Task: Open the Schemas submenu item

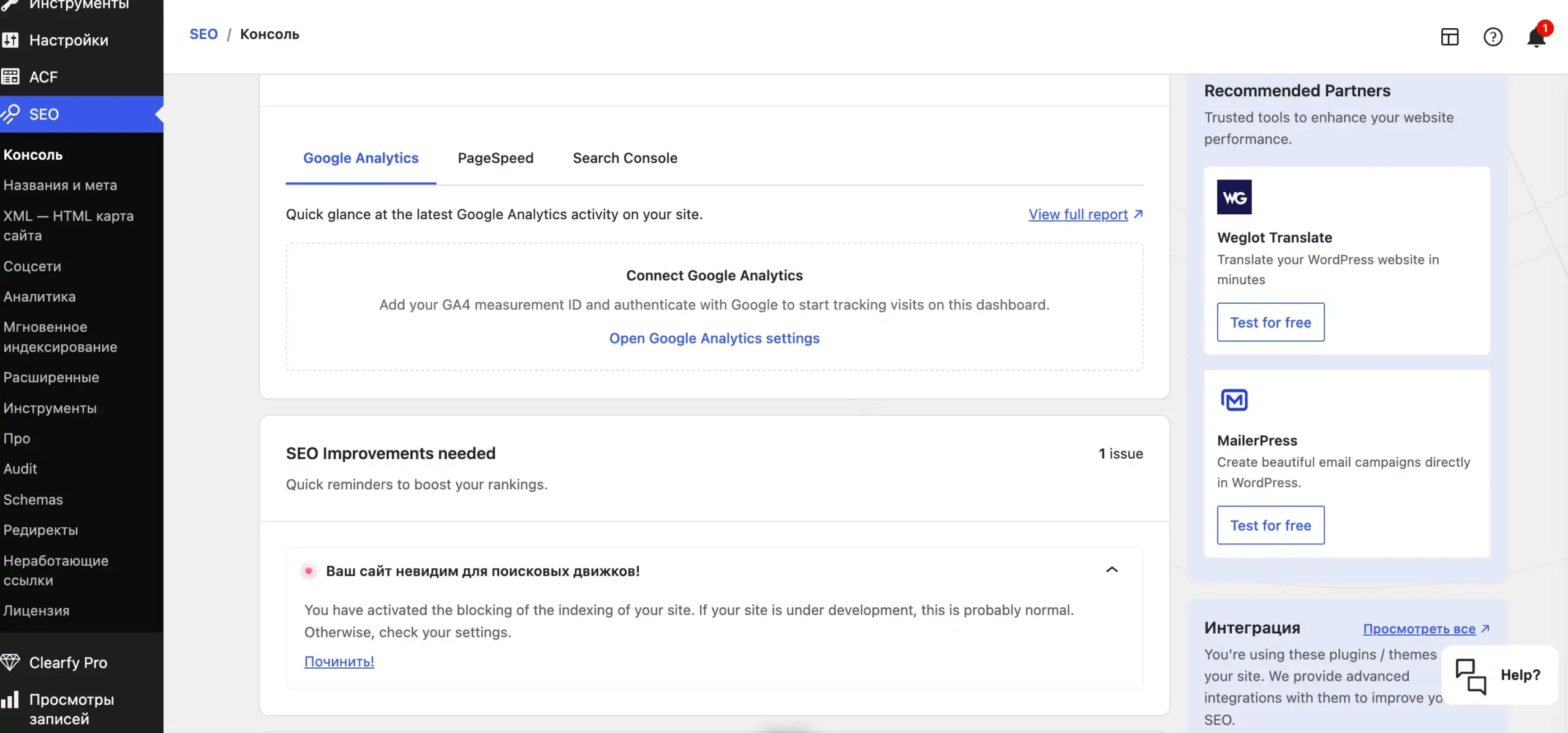Action: (32, 500)
